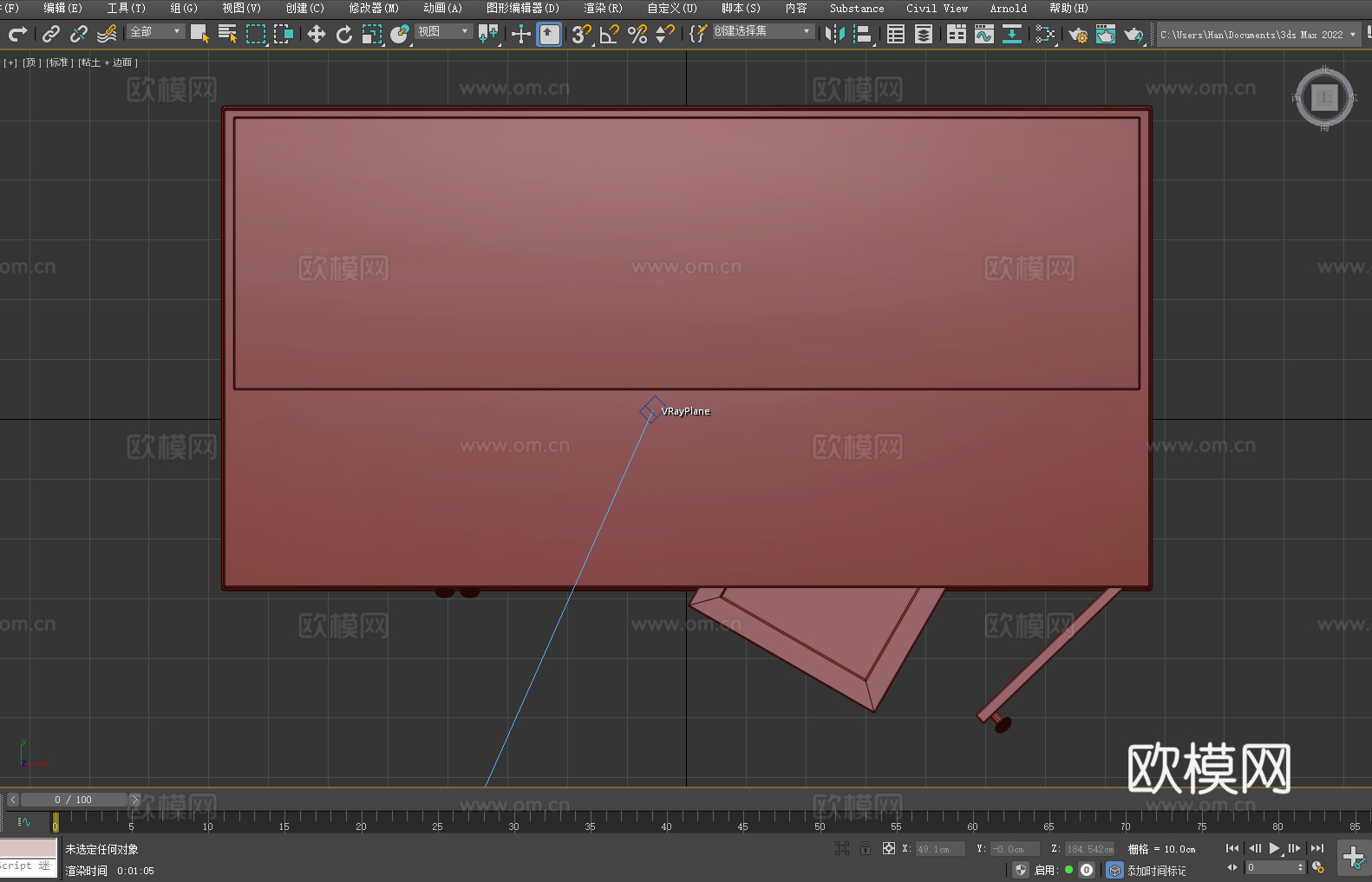
Task: Open the Arnold menu
Action: tap(1008, 8)
